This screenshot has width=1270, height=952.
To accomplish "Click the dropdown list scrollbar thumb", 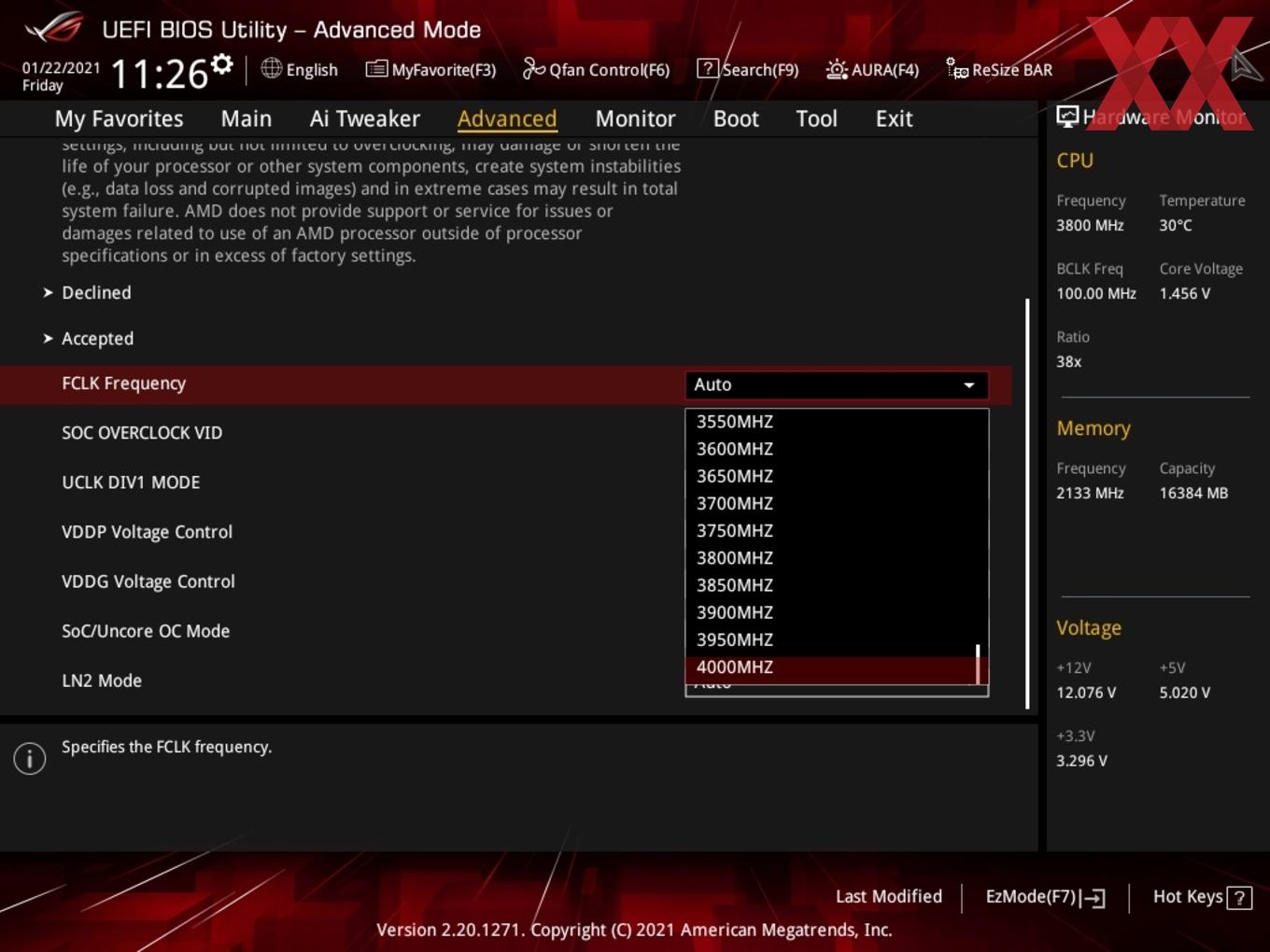I will point(978,664).
